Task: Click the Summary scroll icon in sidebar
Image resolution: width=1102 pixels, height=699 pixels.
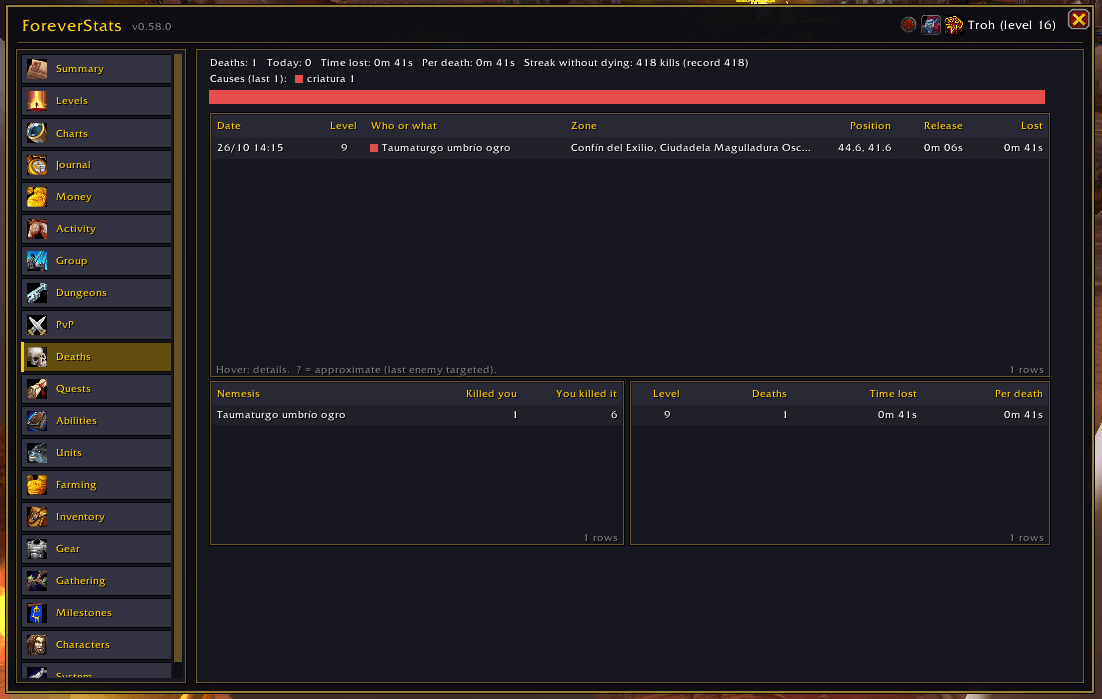Action: 37,69
